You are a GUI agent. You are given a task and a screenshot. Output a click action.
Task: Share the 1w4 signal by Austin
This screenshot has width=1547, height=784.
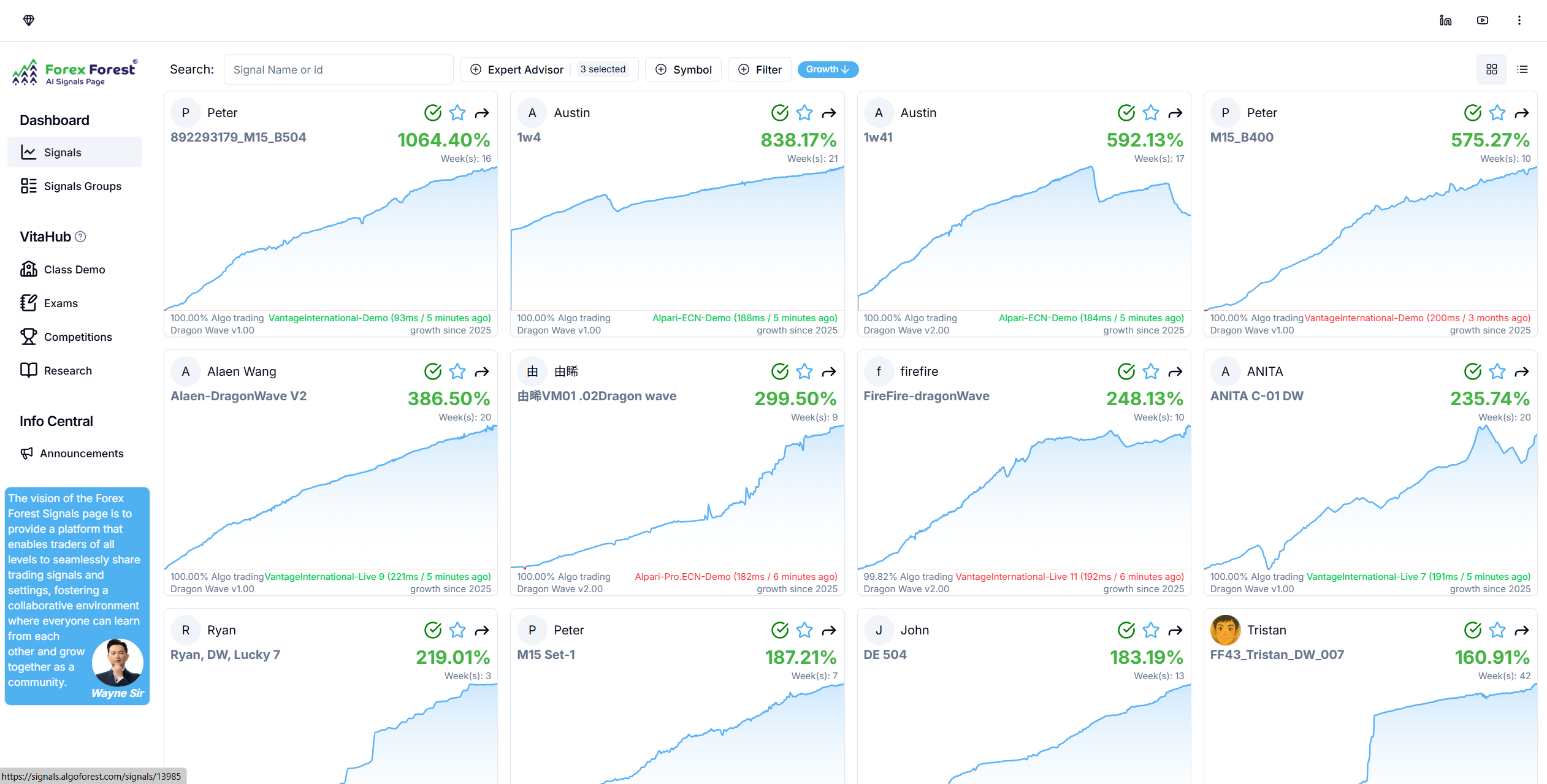829,113
